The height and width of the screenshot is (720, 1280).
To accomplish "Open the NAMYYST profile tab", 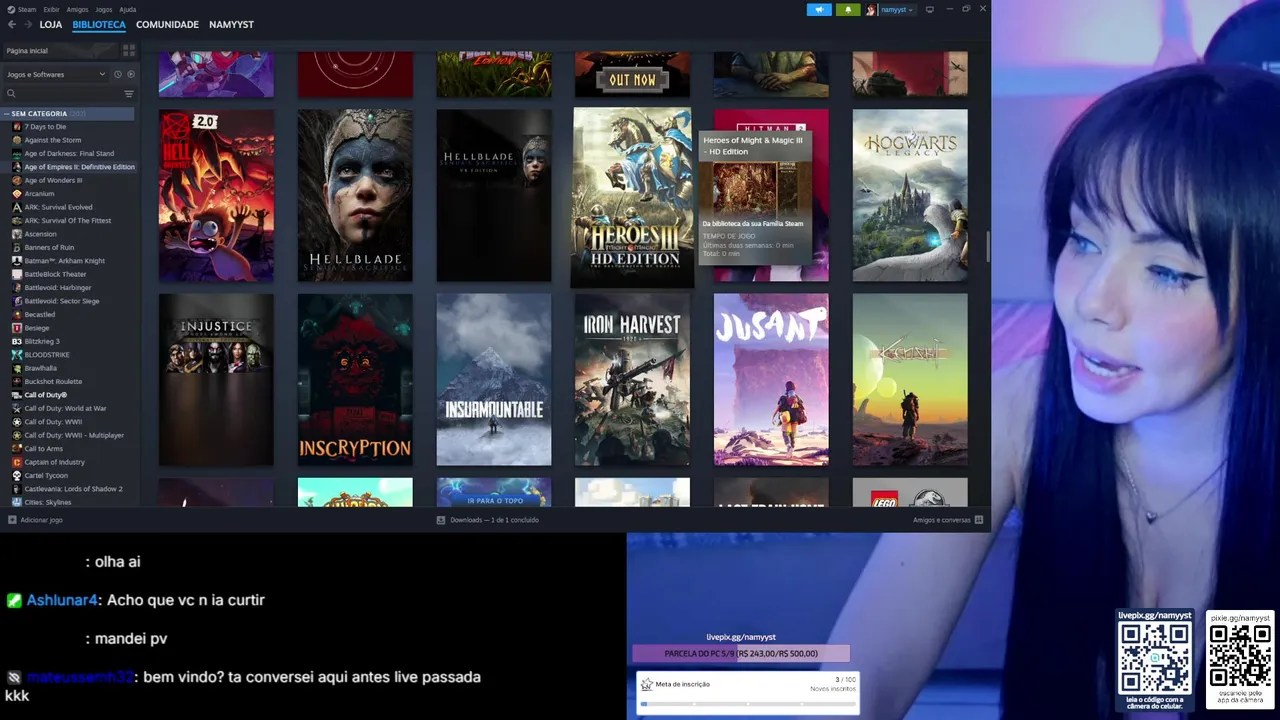I will (231, 24).
